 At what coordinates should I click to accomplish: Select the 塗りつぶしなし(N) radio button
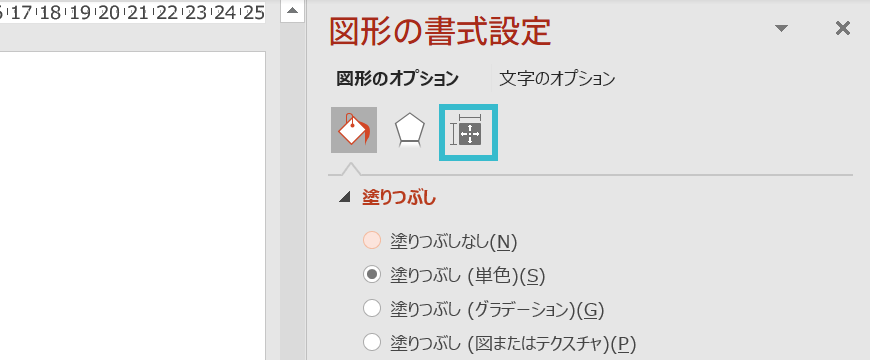pyautogui.click(x=372, y=240)
